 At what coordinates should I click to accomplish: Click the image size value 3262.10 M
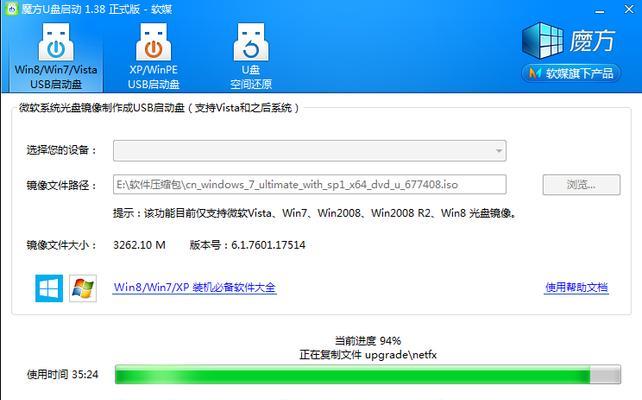pos(139,245)
